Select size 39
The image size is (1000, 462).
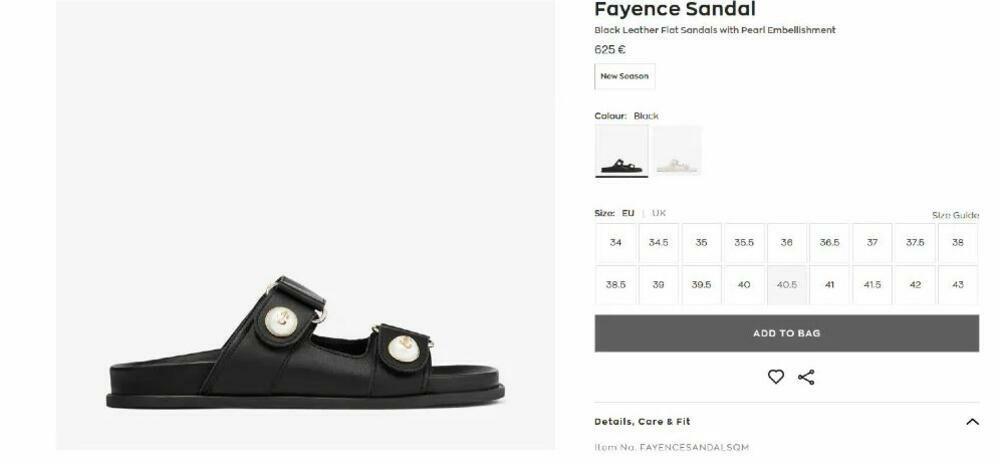click(x=658, y=285)
